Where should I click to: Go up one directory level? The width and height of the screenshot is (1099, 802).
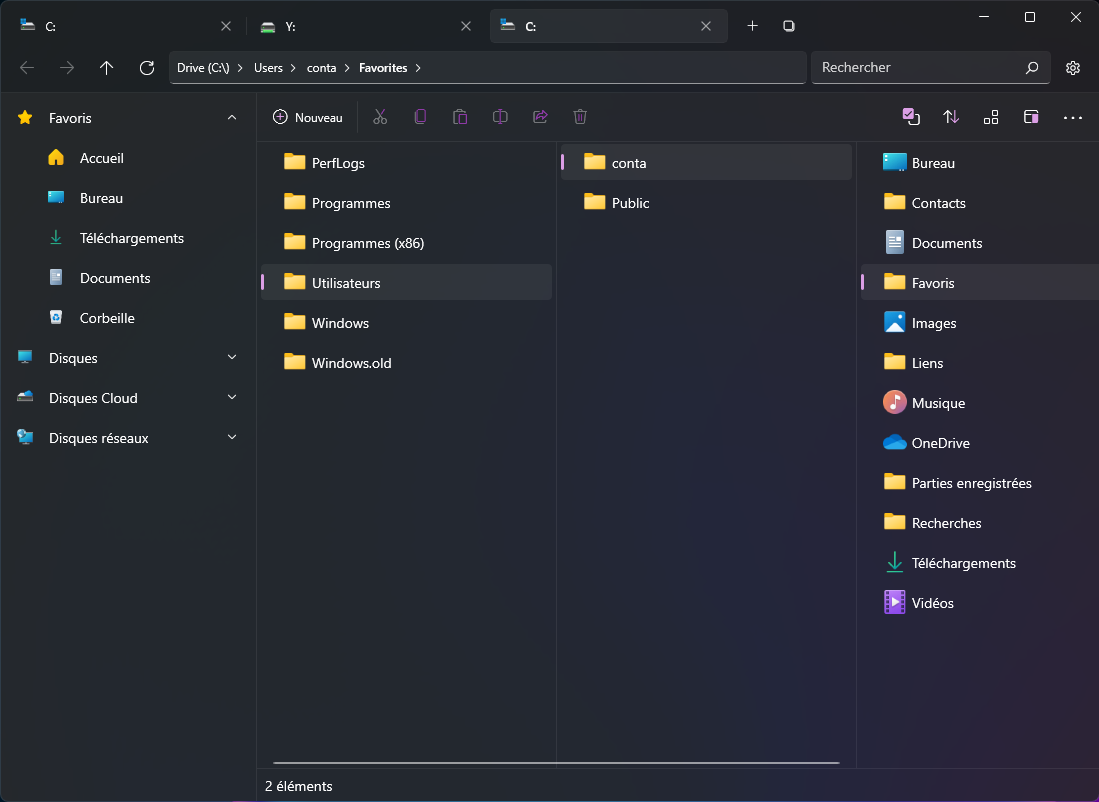click(x=107, y=68)
